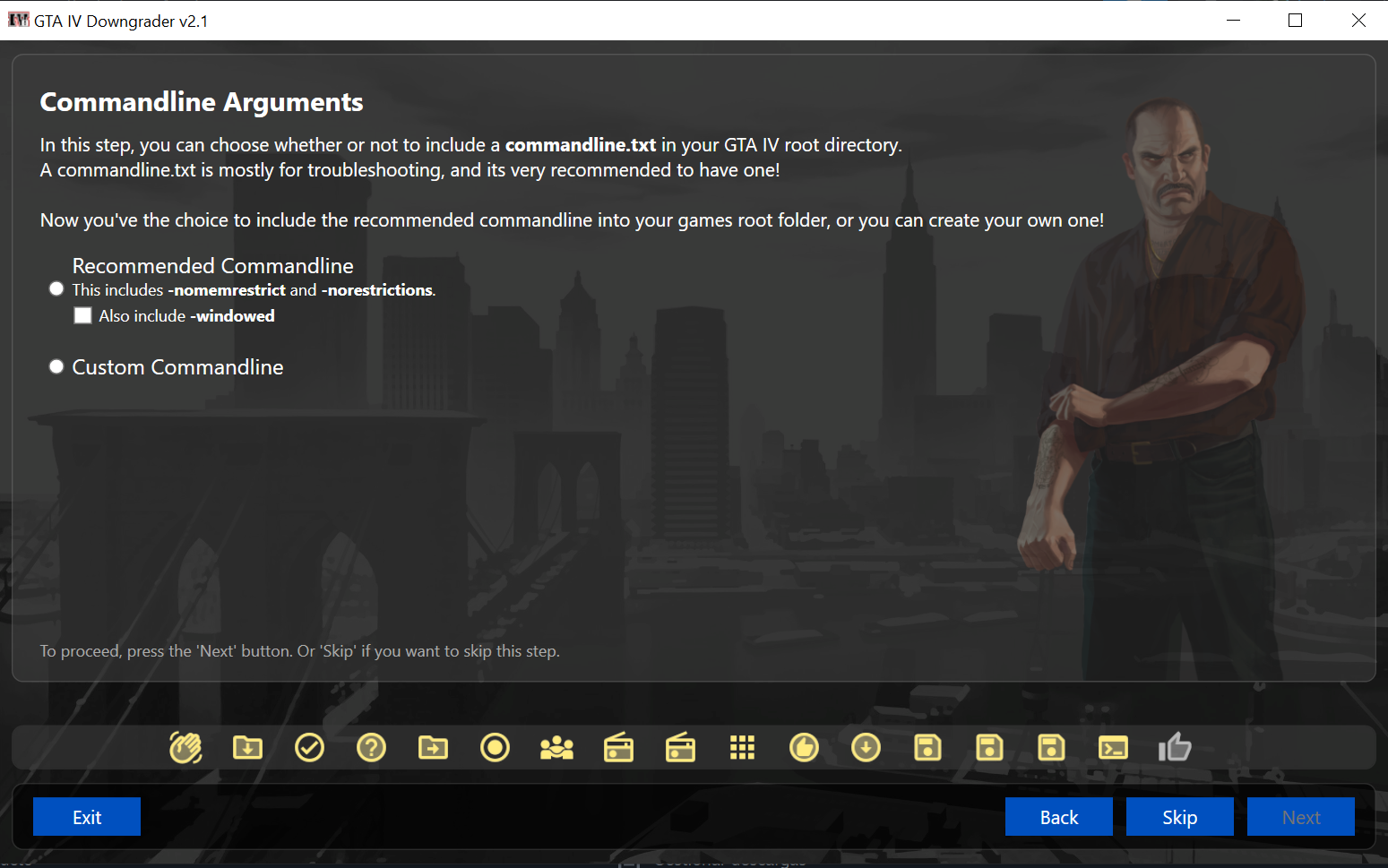
Task: Click the terminal commandline step icon
Action: 1113,747
